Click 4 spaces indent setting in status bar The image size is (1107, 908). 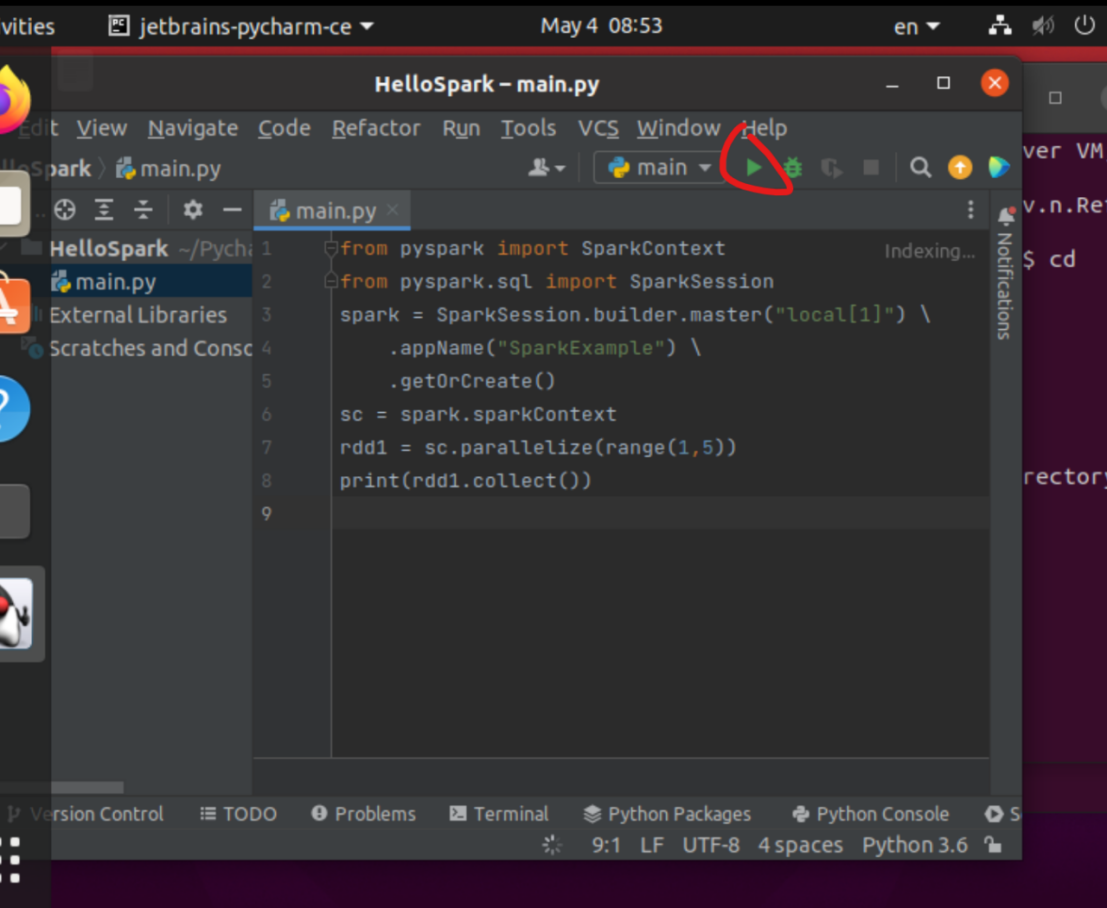pos(801,845)
